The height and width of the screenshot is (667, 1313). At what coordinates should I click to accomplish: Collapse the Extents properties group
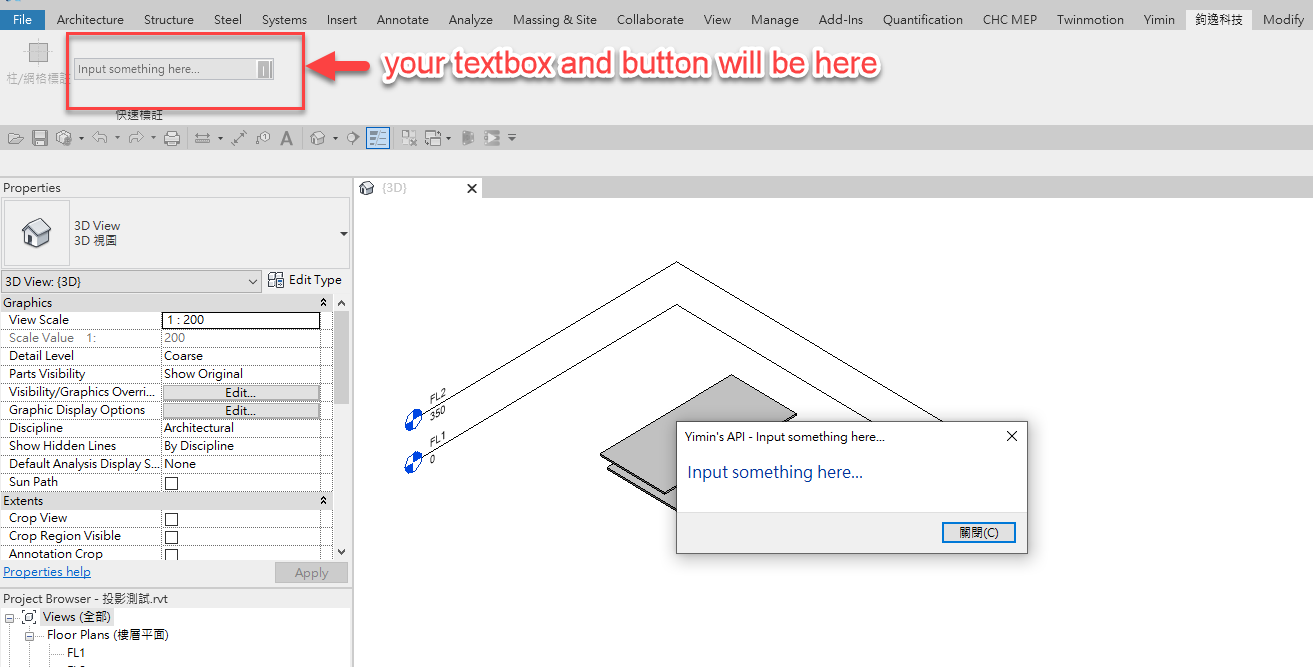tap(323, 500)
